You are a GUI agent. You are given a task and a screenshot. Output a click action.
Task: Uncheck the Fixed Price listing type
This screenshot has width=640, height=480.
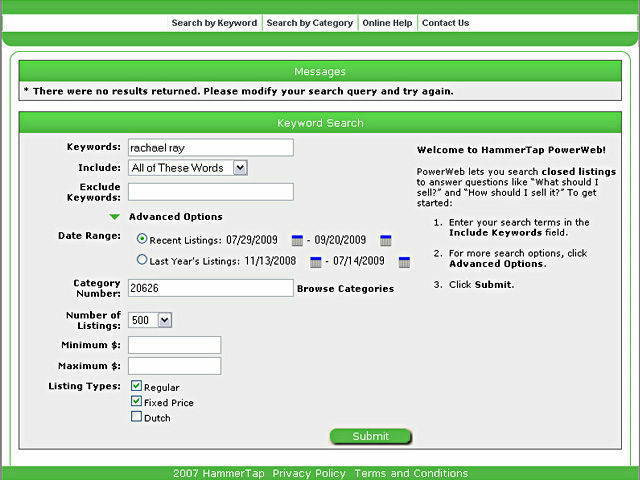pyautogui.click(x=137, y=401)
